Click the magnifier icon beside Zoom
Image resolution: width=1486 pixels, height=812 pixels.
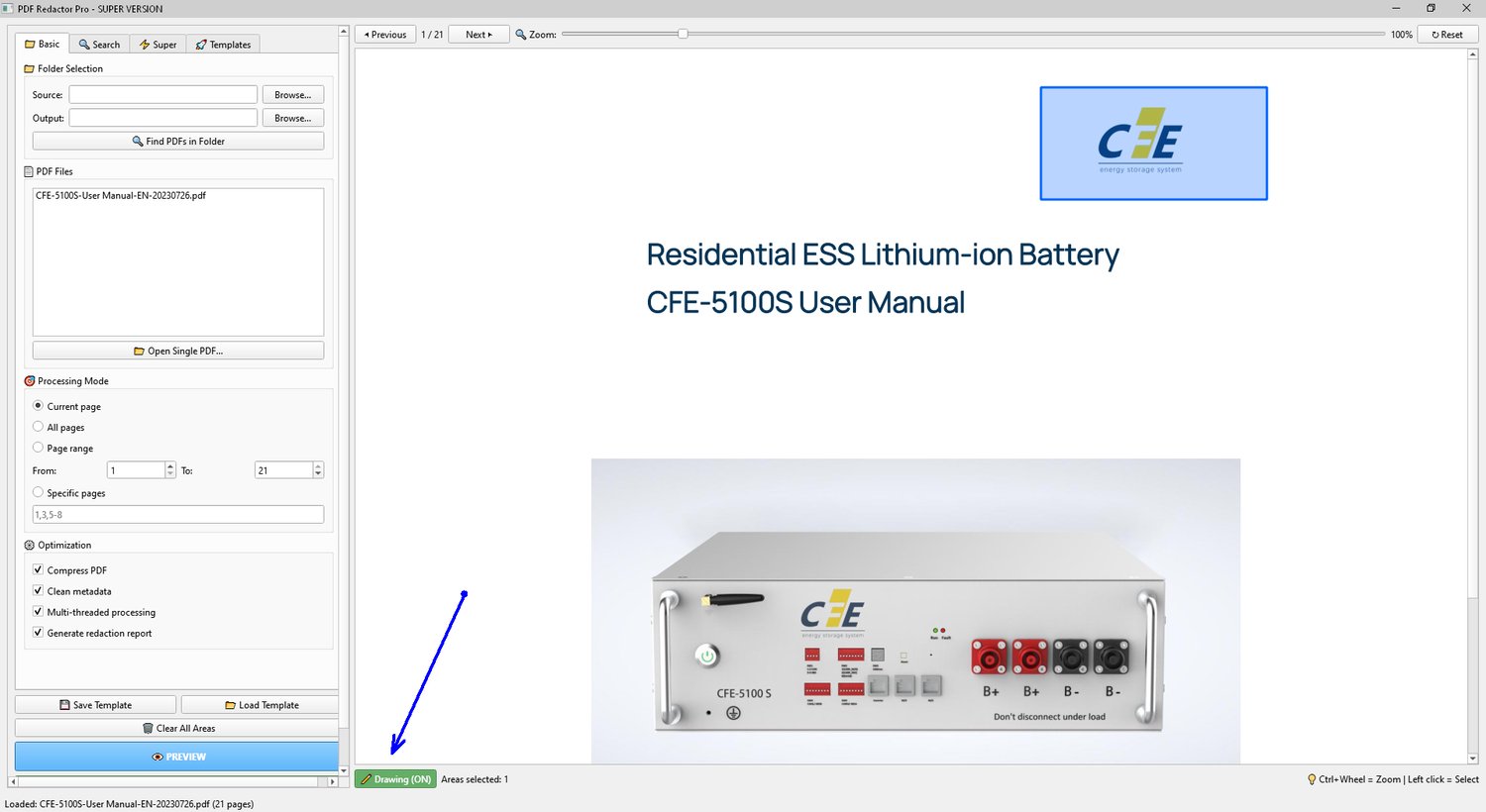(x=521, y=35)
